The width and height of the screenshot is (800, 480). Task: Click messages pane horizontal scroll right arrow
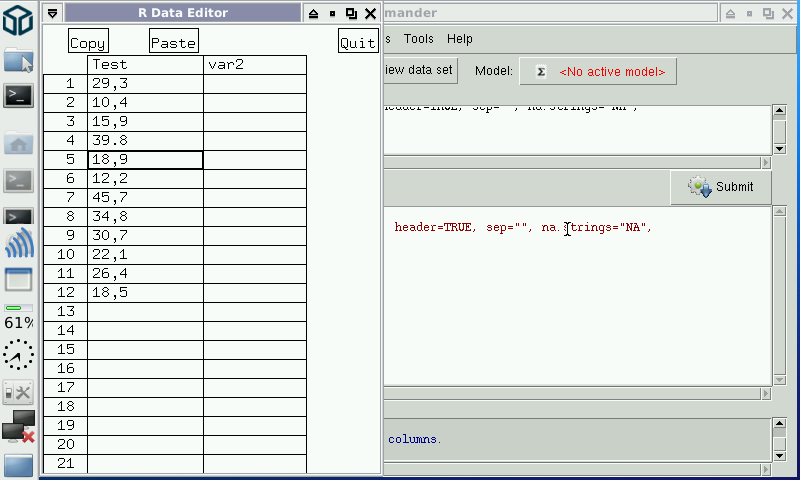coord(765,469)
